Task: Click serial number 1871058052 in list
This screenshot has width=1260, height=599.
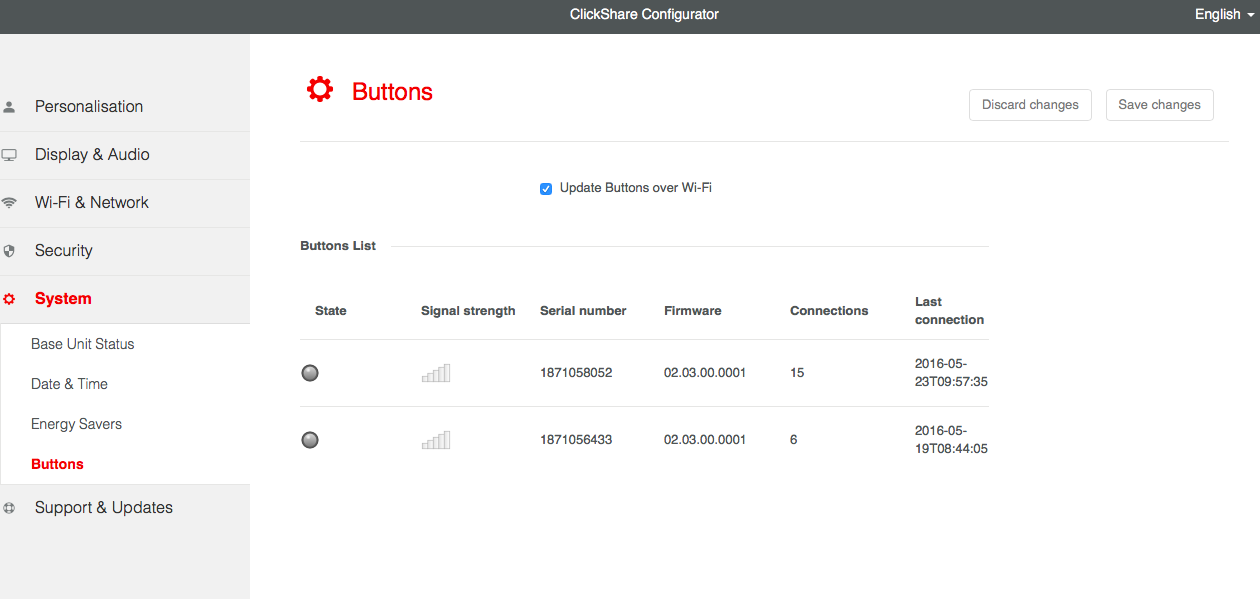Action: (576, 373)
